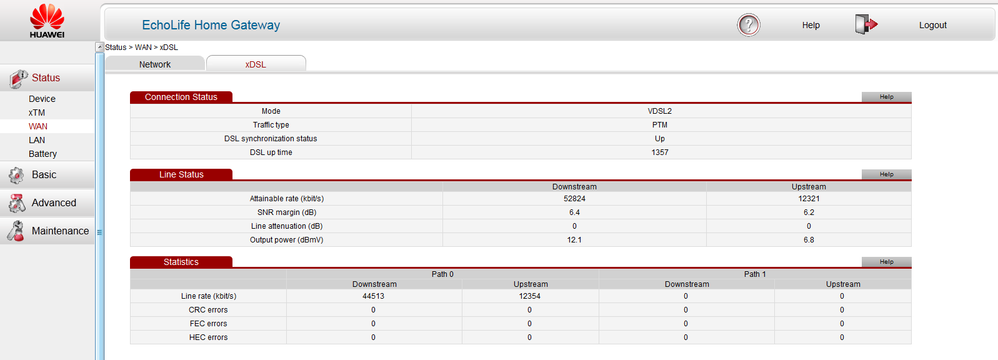The image size is (998, 360).
Task: Collapse sidebar using the splitter handle
Action: [x=99, y=232]
